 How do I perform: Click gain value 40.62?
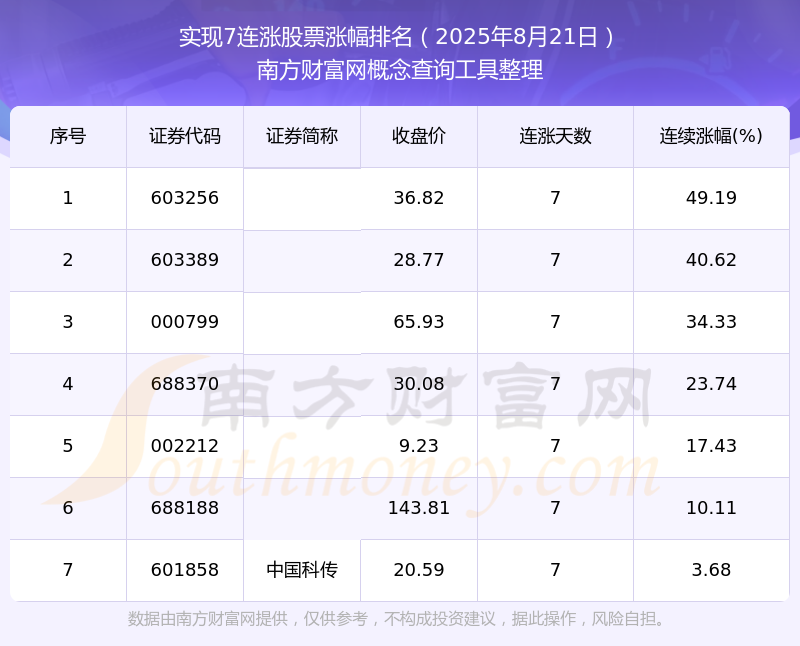(711, 260)
